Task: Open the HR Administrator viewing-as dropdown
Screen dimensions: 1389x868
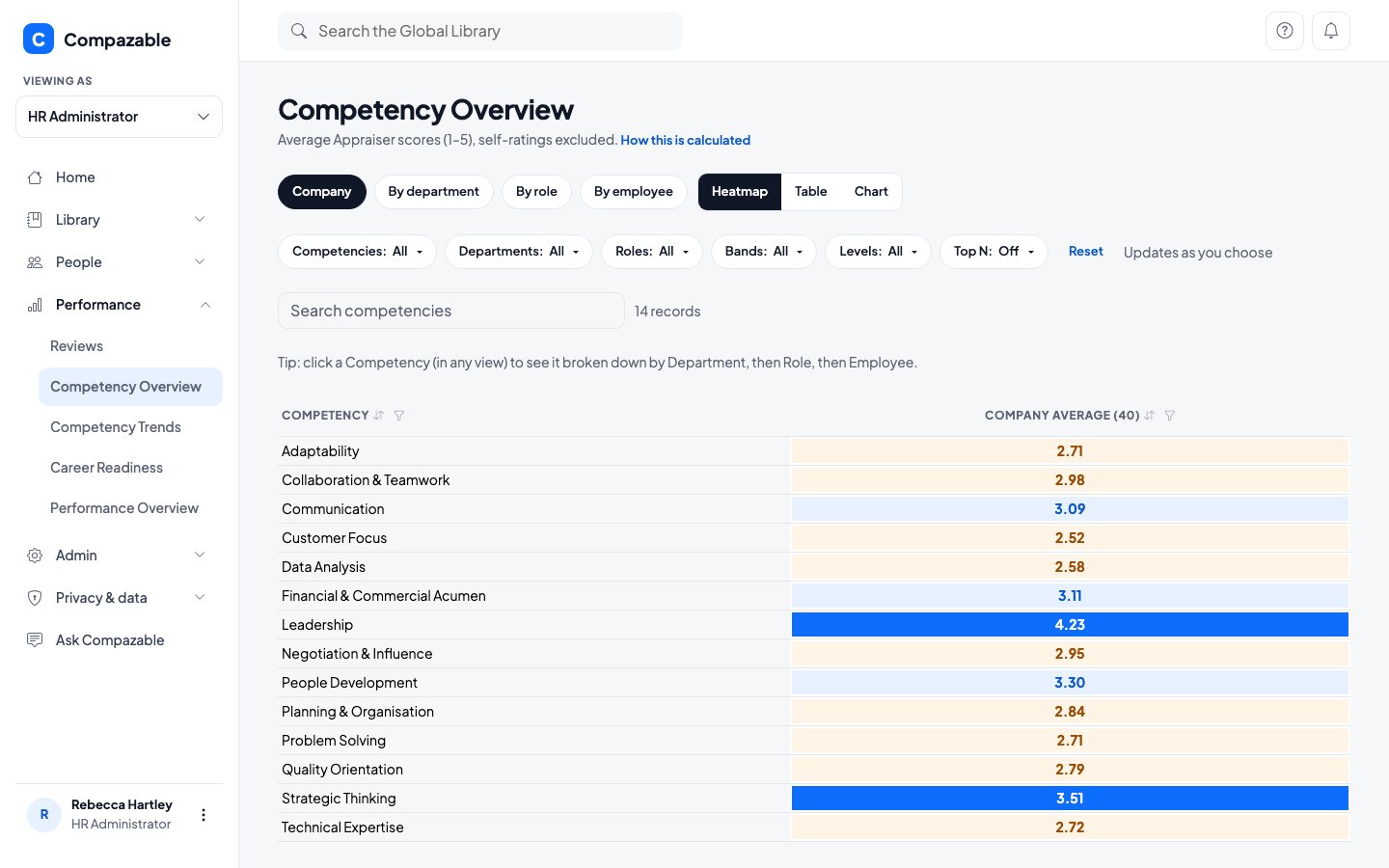Action: click(x=119, y=117)
